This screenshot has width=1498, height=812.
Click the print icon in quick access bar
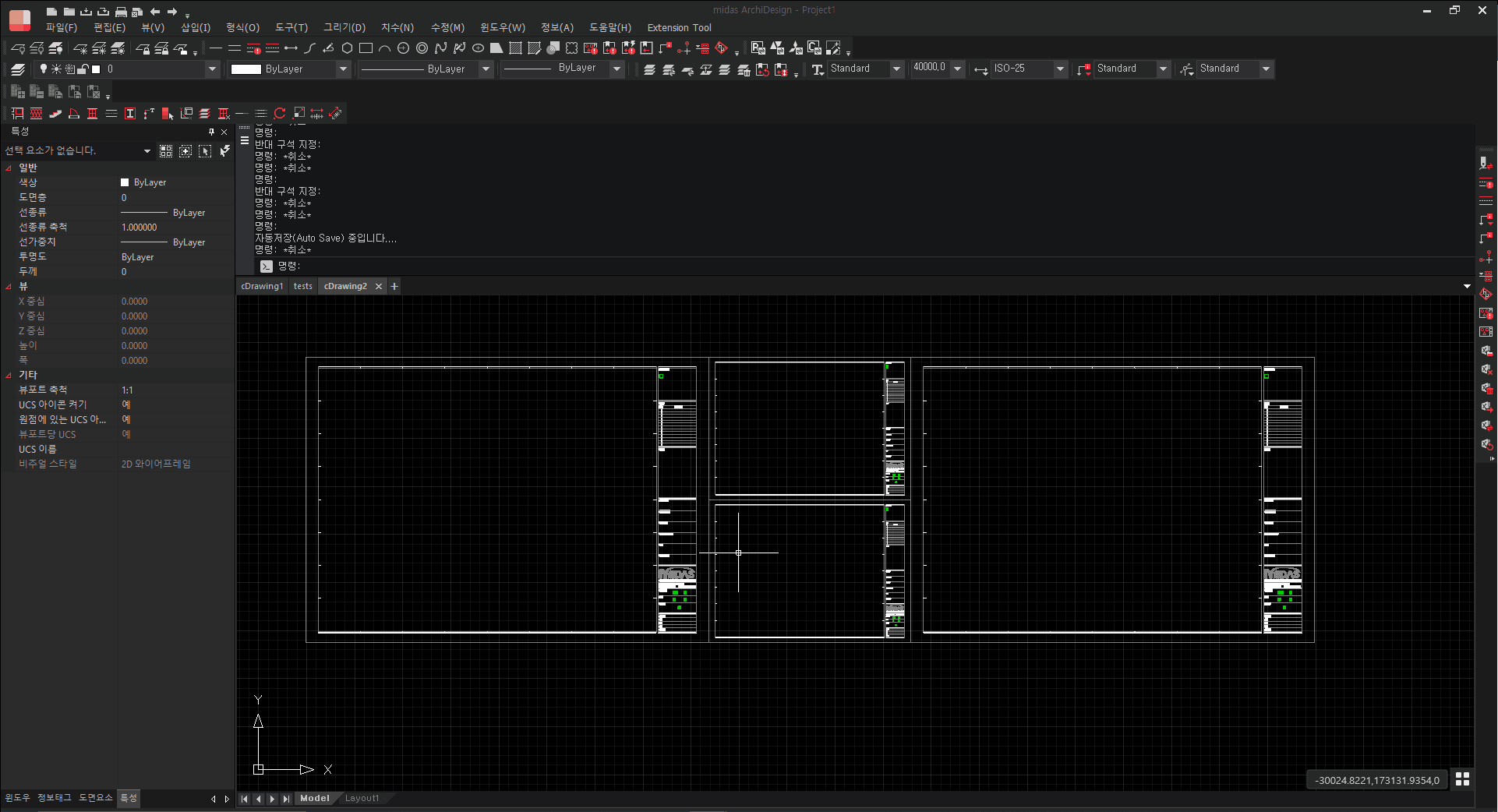point(121,12)
